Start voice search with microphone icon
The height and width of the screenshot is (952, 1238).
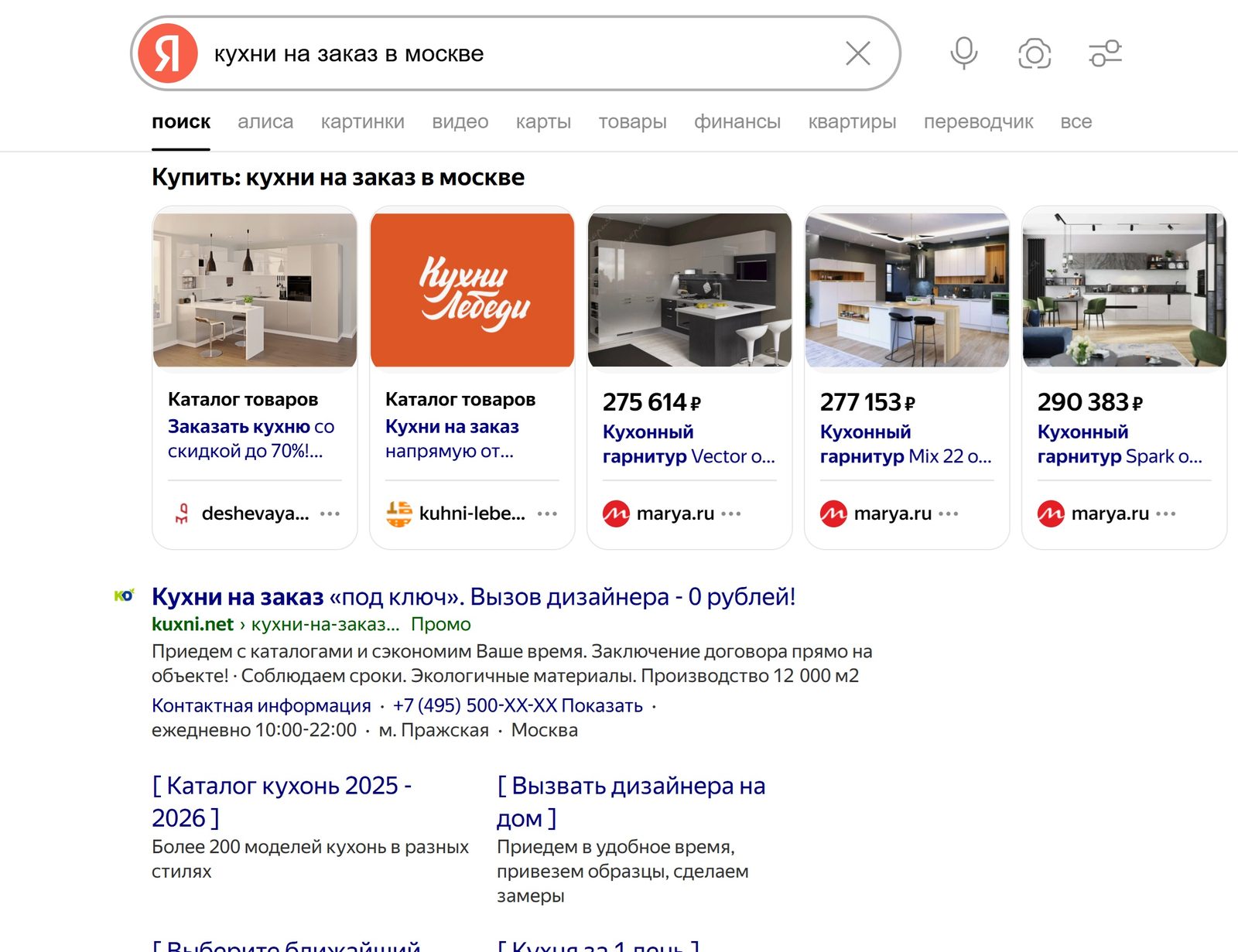[x=964, y=53]
